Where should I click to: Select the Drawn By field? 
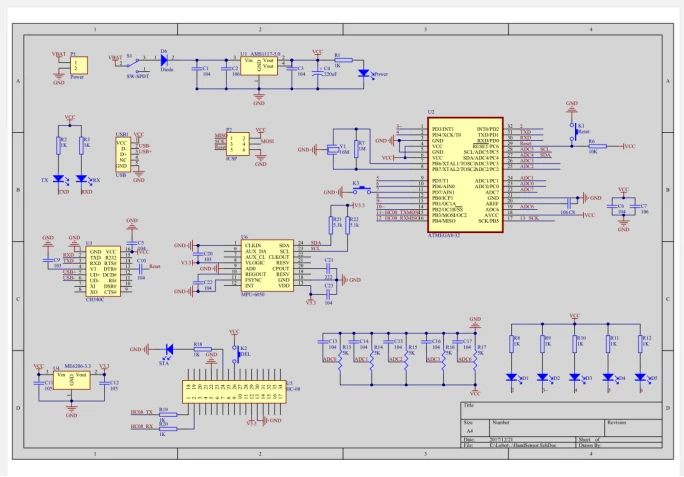(x=619, y=445)
